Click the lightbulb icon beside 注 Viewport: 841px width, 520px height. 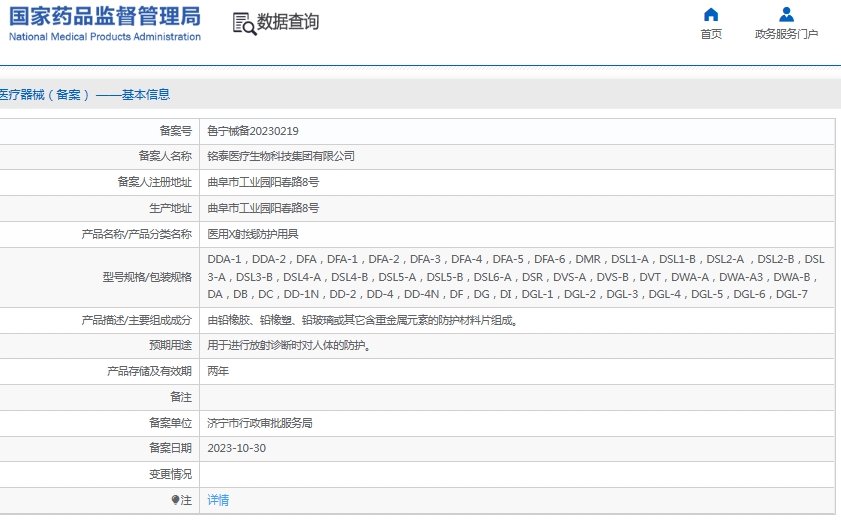(x=175, y=500)
